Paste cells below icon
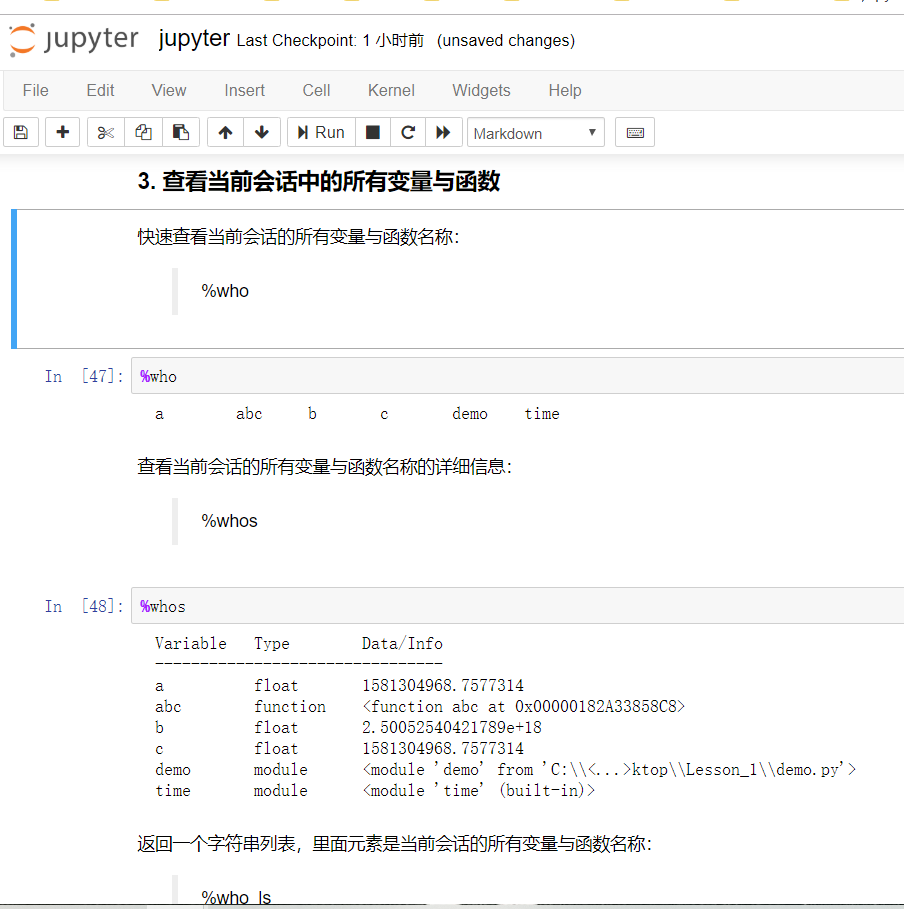904x909 pixels. click(181, 132)
